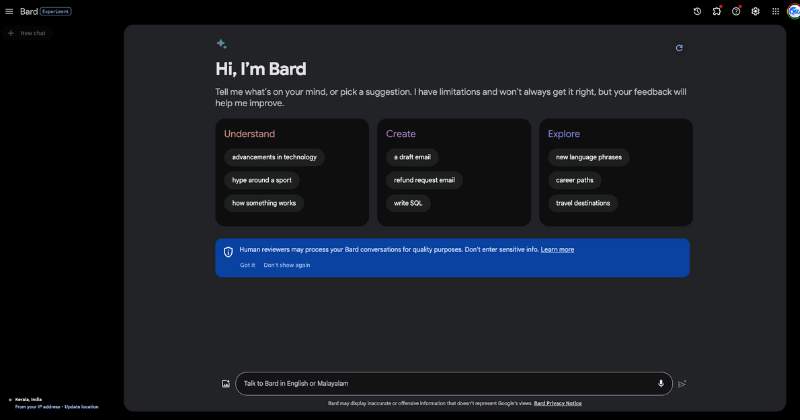Dismiss banner with Got it
This screenshot has width=800, height=420.
[x=247, y=265]
